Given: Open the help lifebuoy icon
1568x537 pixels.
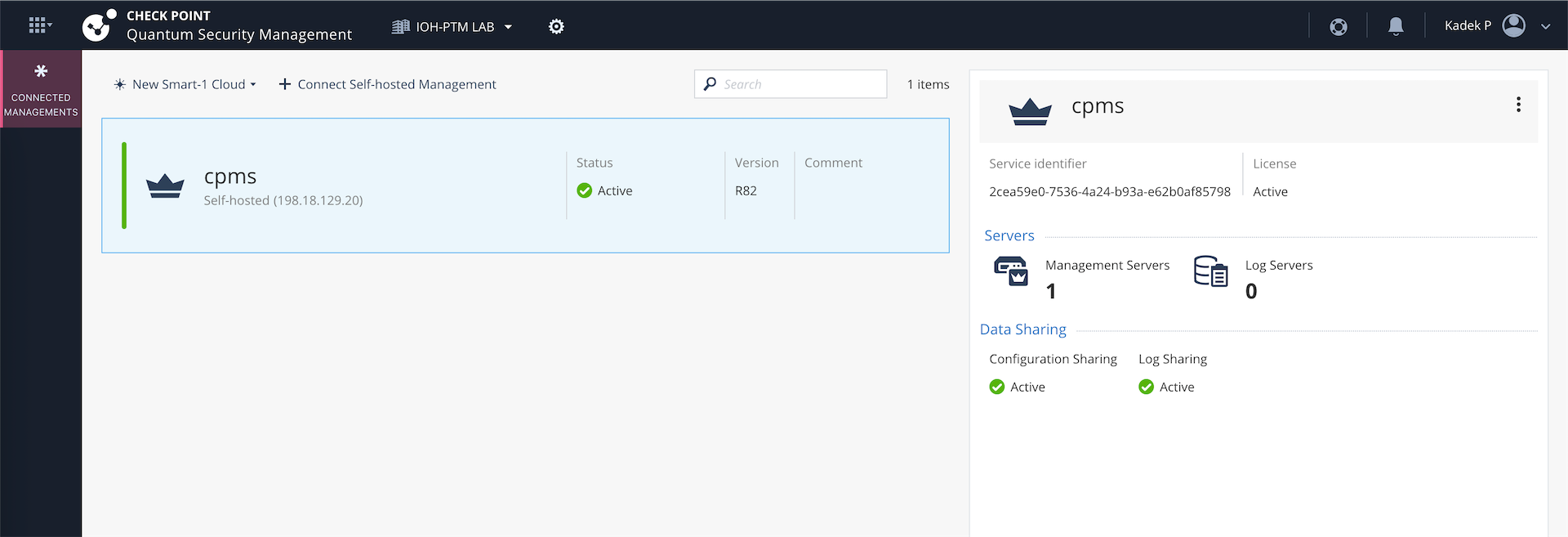Looking at the screenshot, I should (1338, 27).
